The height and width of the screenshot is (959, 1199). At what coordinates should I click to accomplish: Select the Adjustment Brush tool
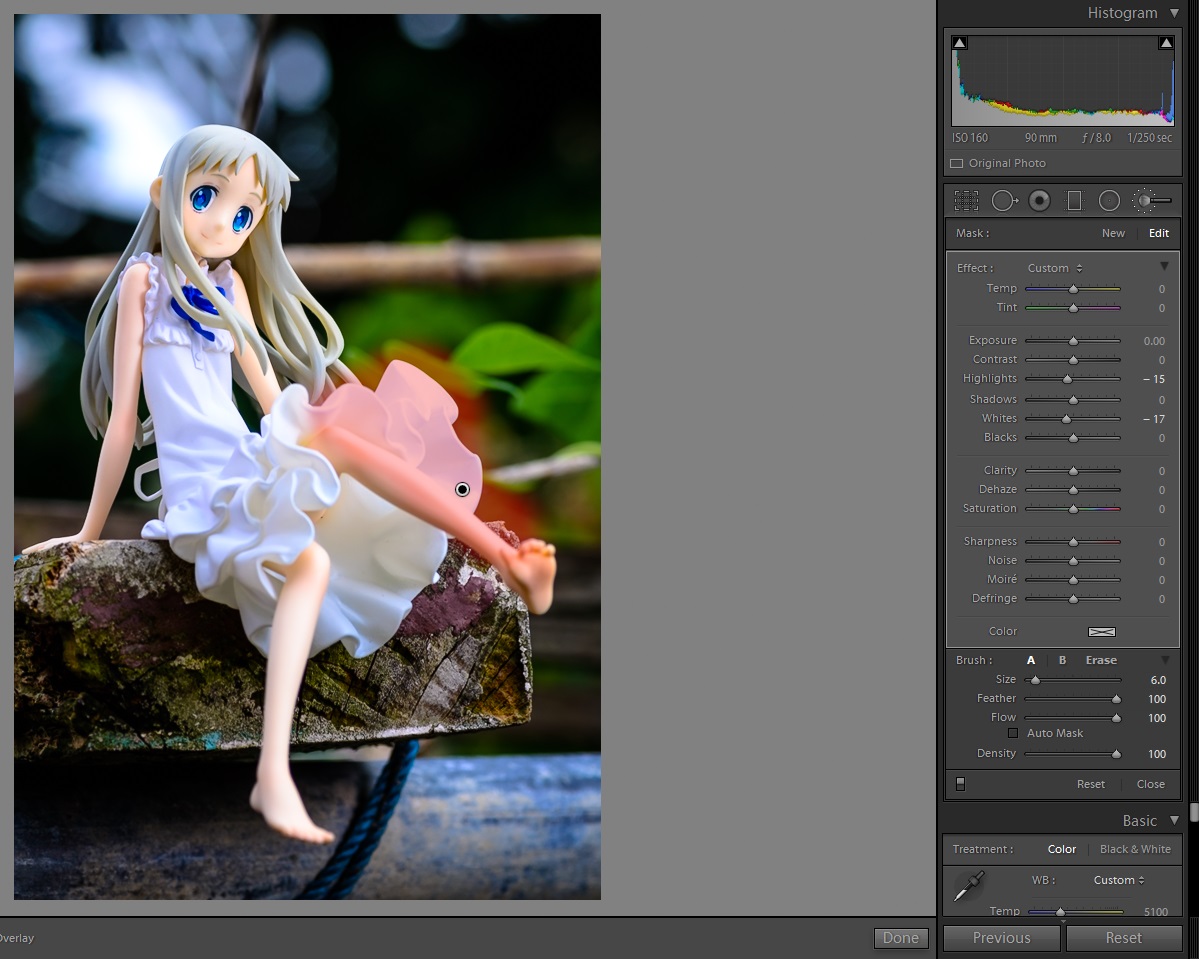tap(1152, 200)
